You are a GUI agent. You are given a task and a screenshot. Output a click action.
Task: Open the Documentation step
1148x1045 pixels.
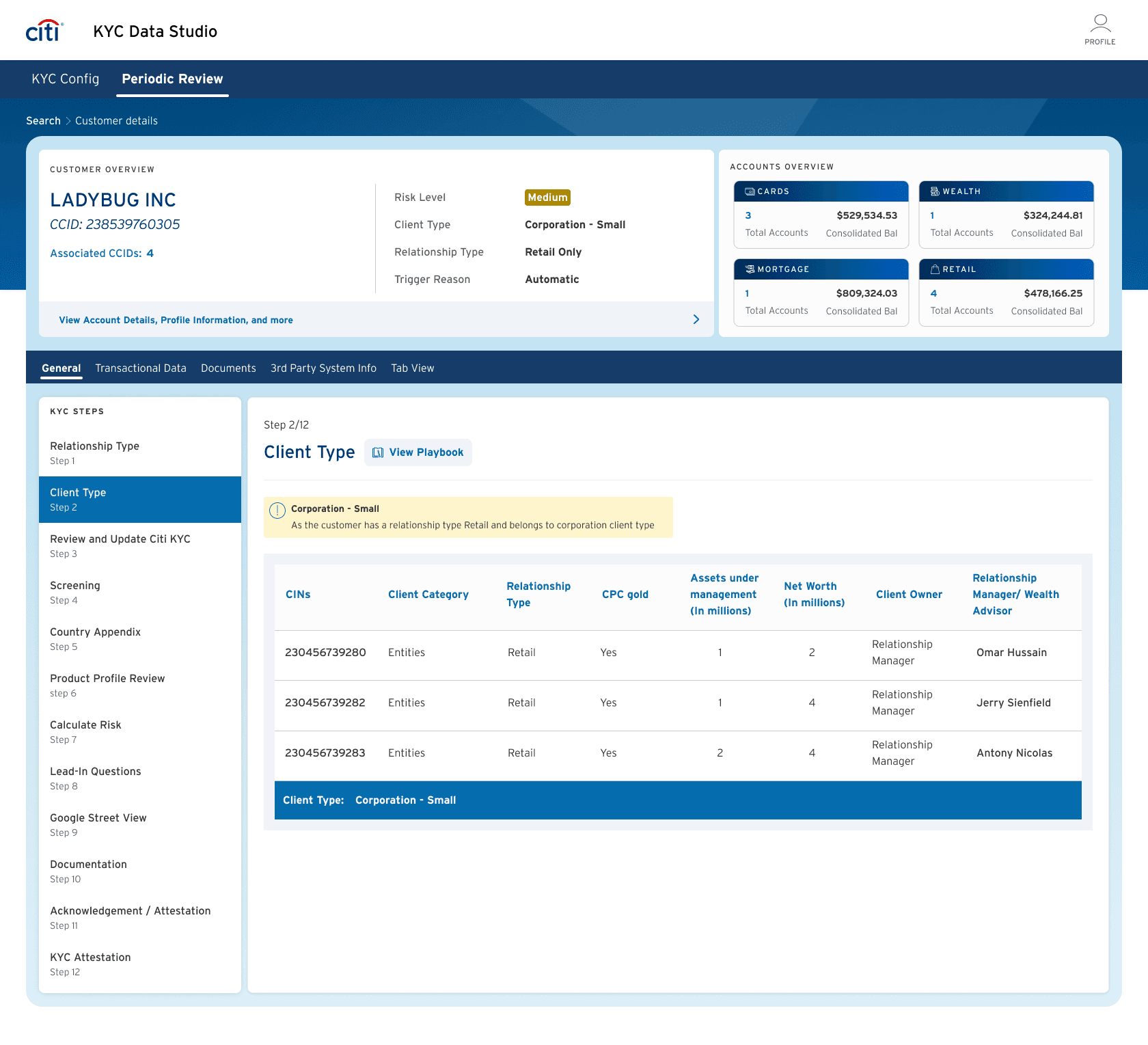[x=140, y=871]
